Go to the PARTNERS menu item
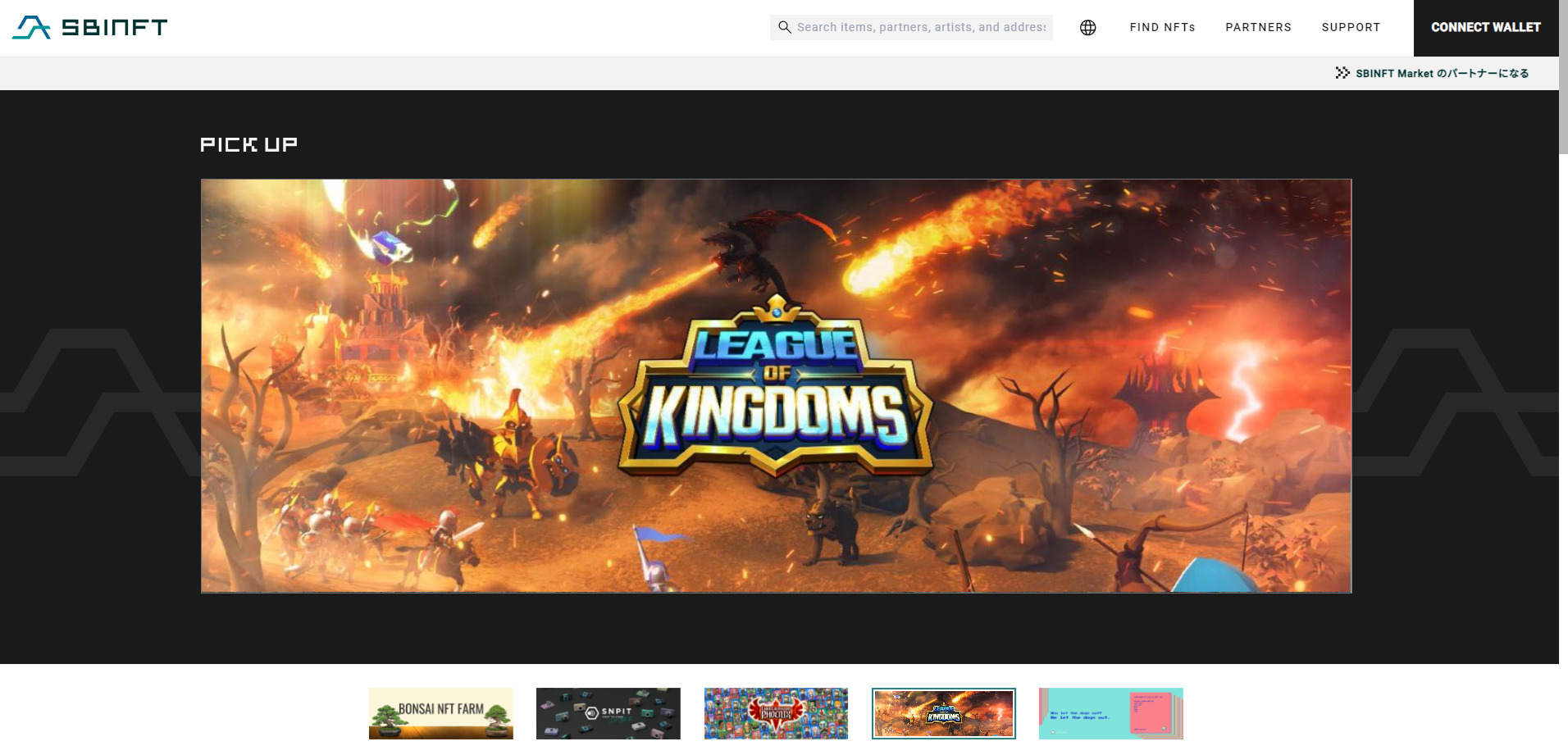The image size is (1568, 746). pos(1258,27)
